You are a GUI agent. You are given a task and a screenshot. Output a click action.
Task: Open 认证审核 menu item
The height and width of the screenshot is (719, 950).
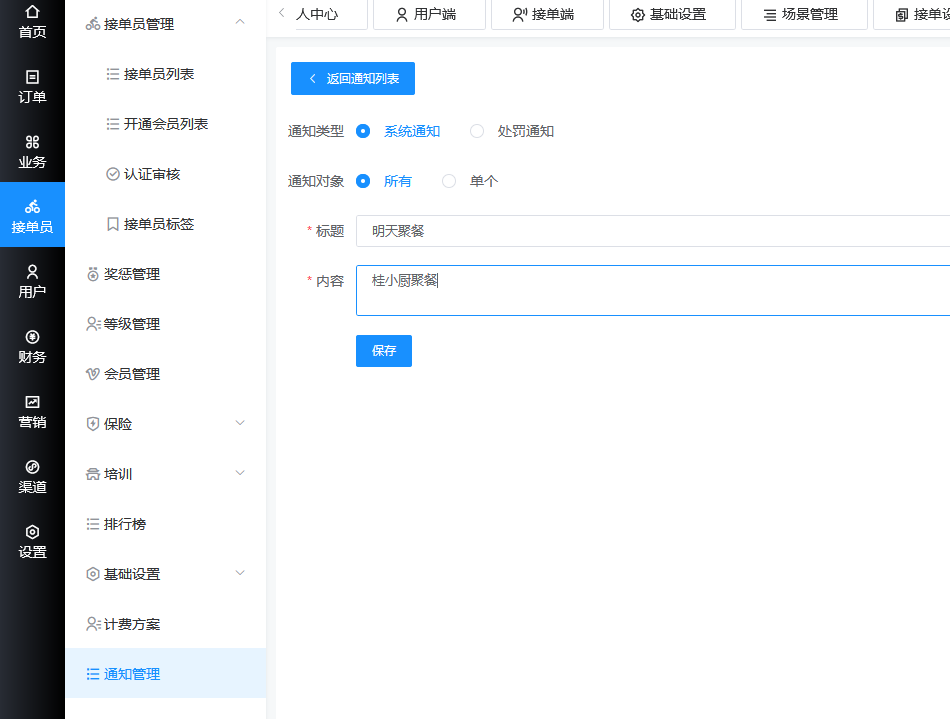[165, 174]
